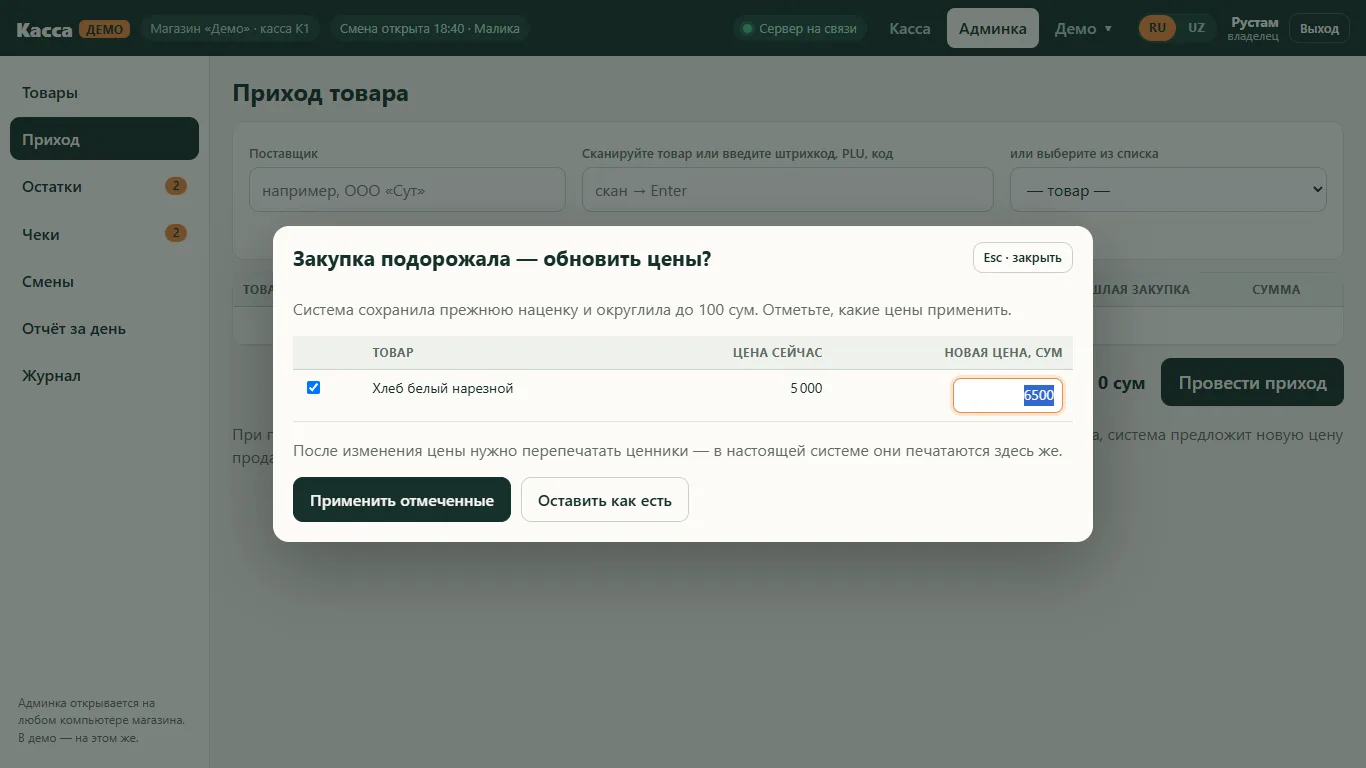Click current price 5 000 cell
1366x768 pixels.
806,388
